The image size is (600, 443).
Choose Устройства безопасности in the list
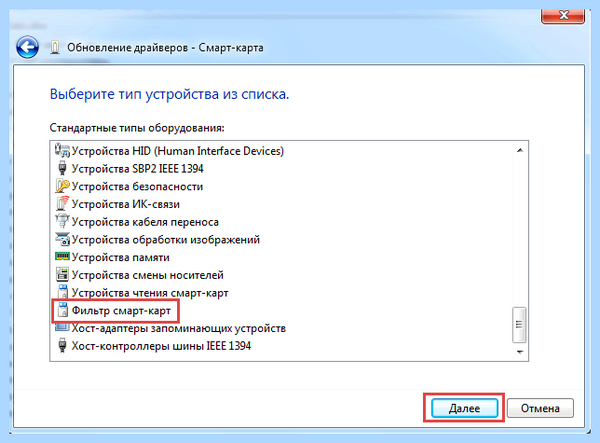point(137,186)
